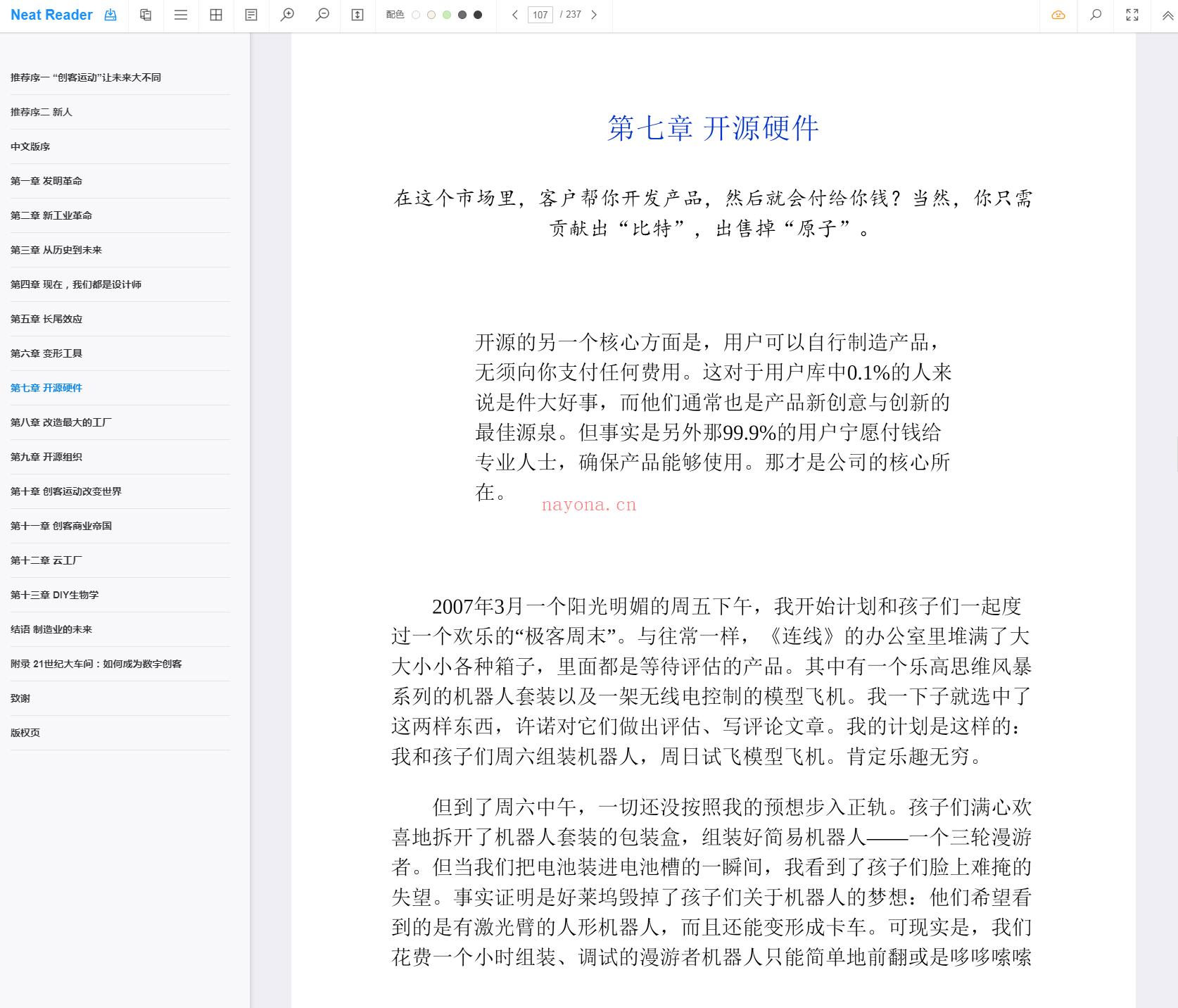Jump to 第十章 创客运动改变世界
Screen dimensions: 1178x1008
tap(66, 491)
